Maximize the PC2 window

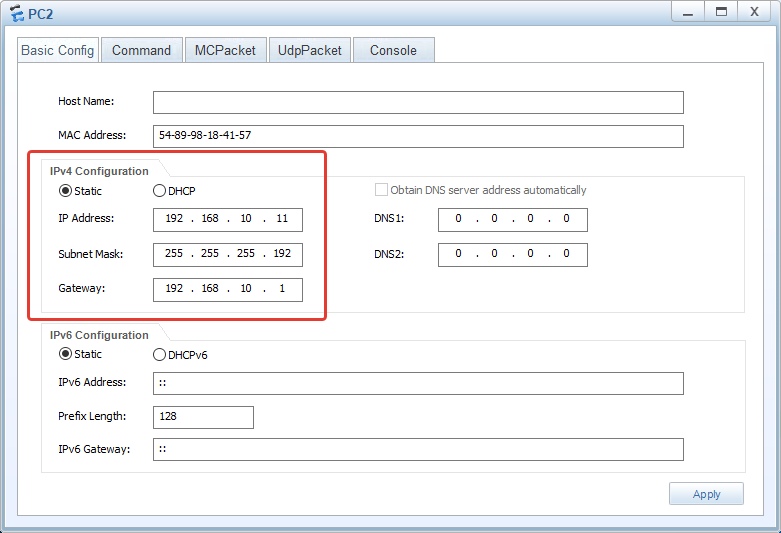[718, 11]
